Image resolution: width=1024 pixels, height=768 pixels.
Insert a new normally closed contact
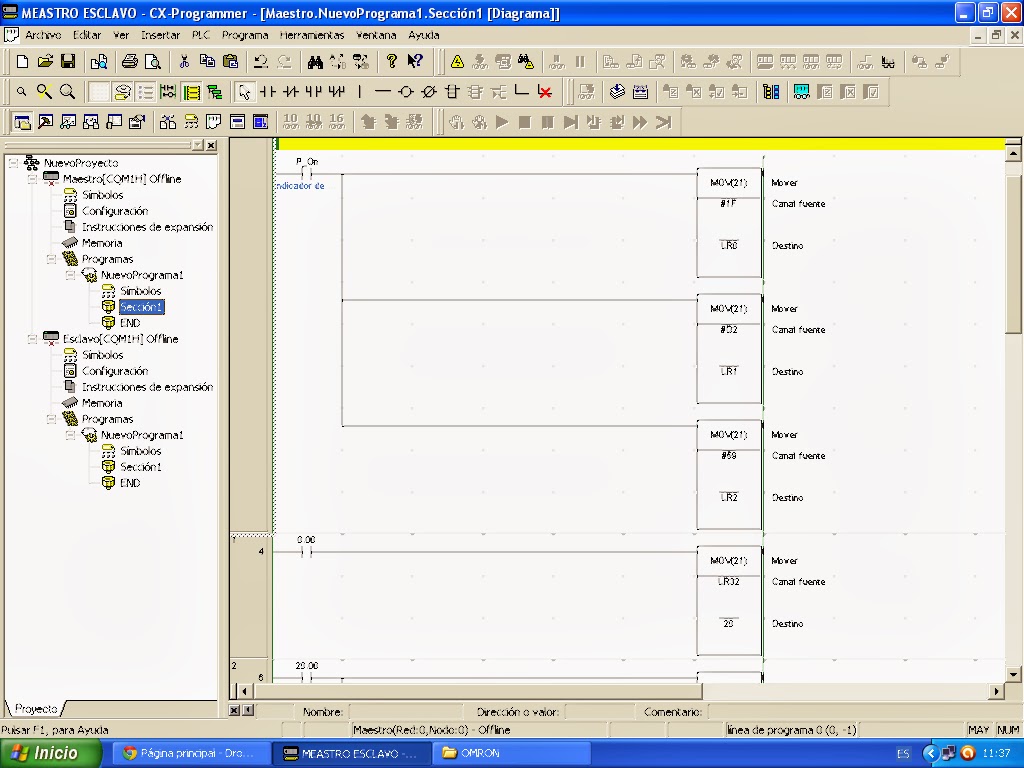(291, 92)
